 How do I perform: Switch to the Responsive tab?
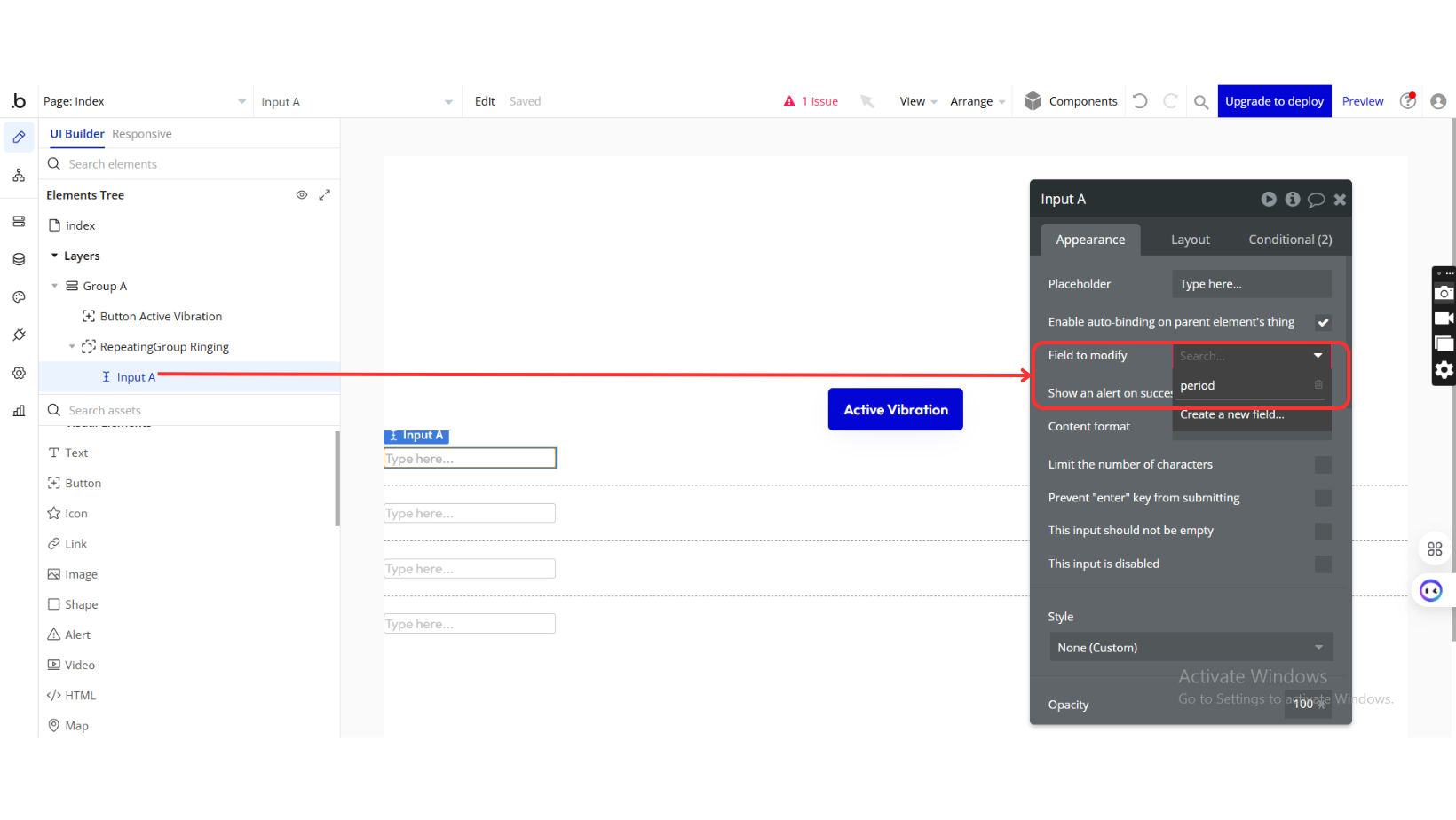[x=142, y=134]
